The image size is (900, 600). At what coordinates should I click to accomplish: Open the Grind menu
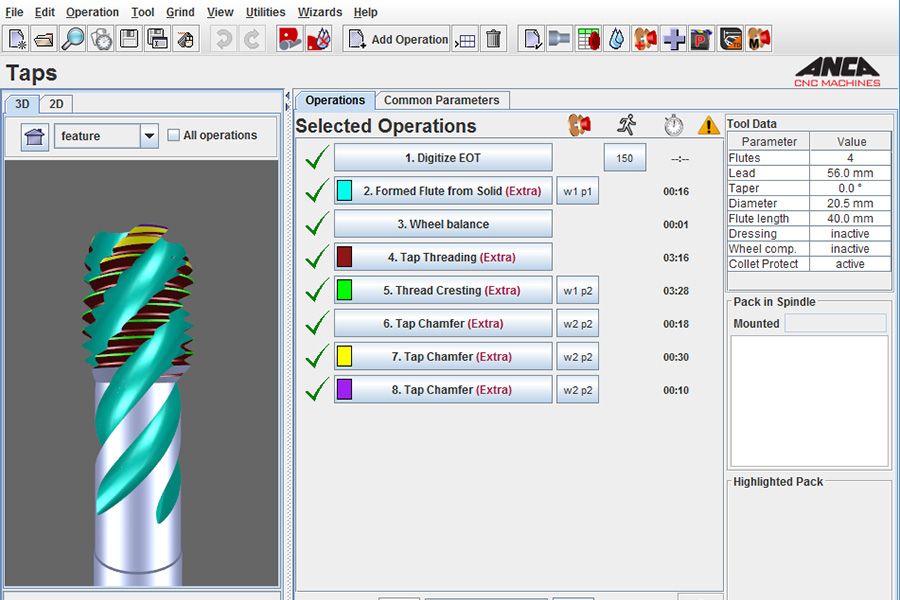pyautogui.click(x=180, y=12)
